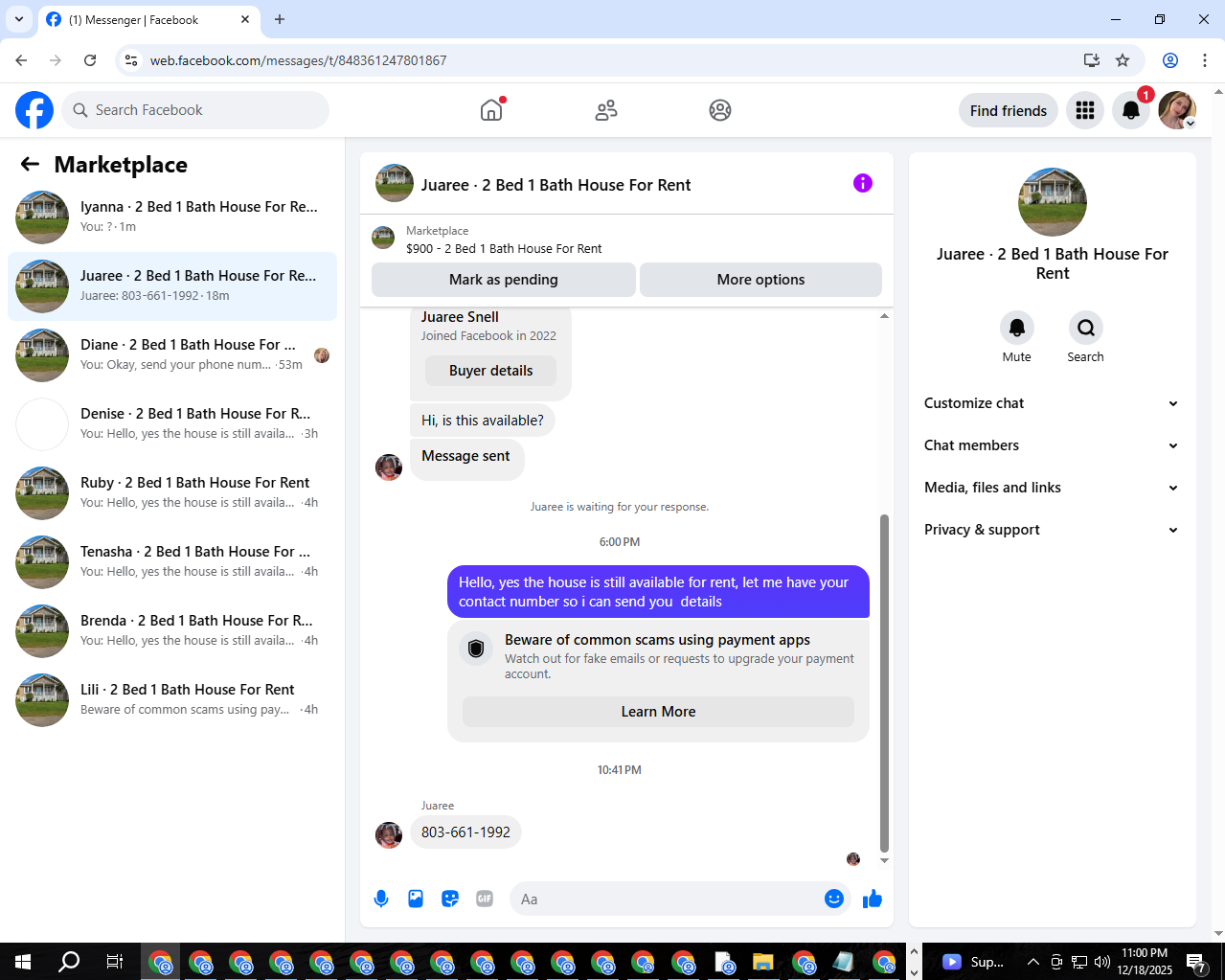Click the Marketplace listing title $900 - 2 Bed
This screenshot has height=980, width=1225.
tap(504, 248)
